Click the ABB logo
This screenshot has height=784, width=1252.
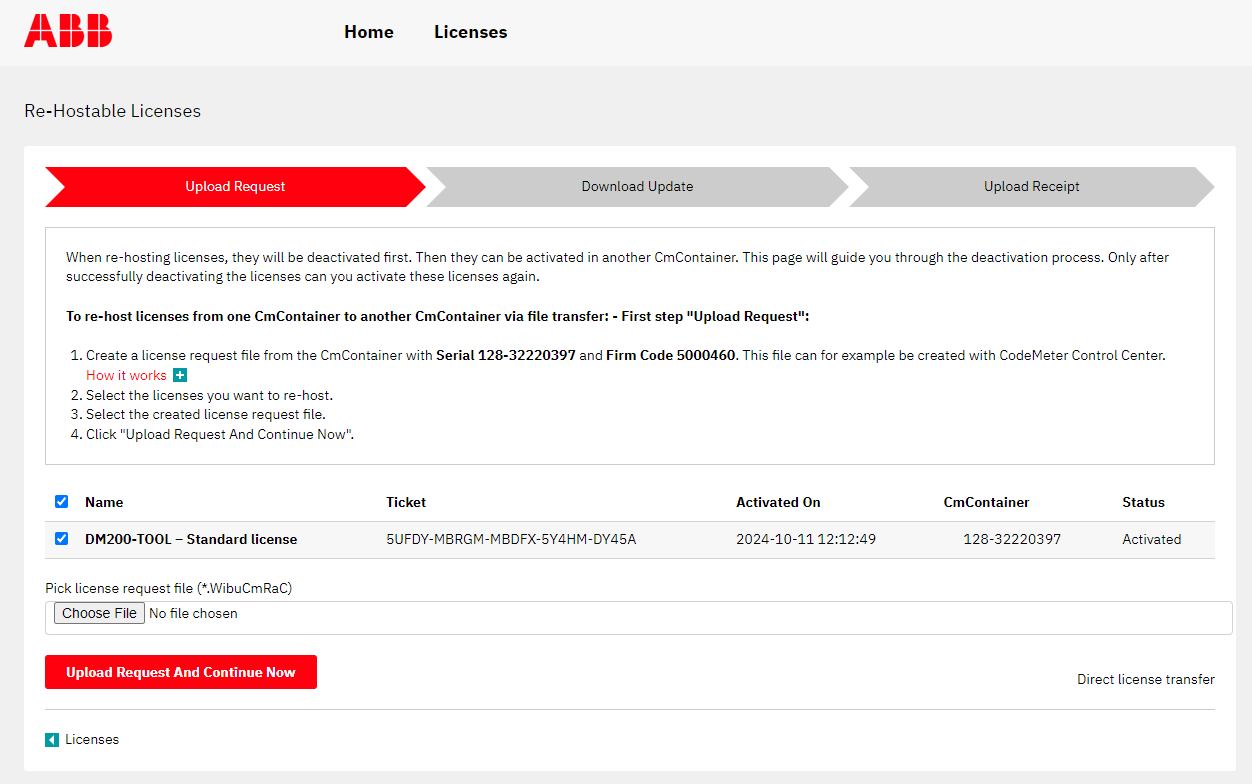coord(68,31)
